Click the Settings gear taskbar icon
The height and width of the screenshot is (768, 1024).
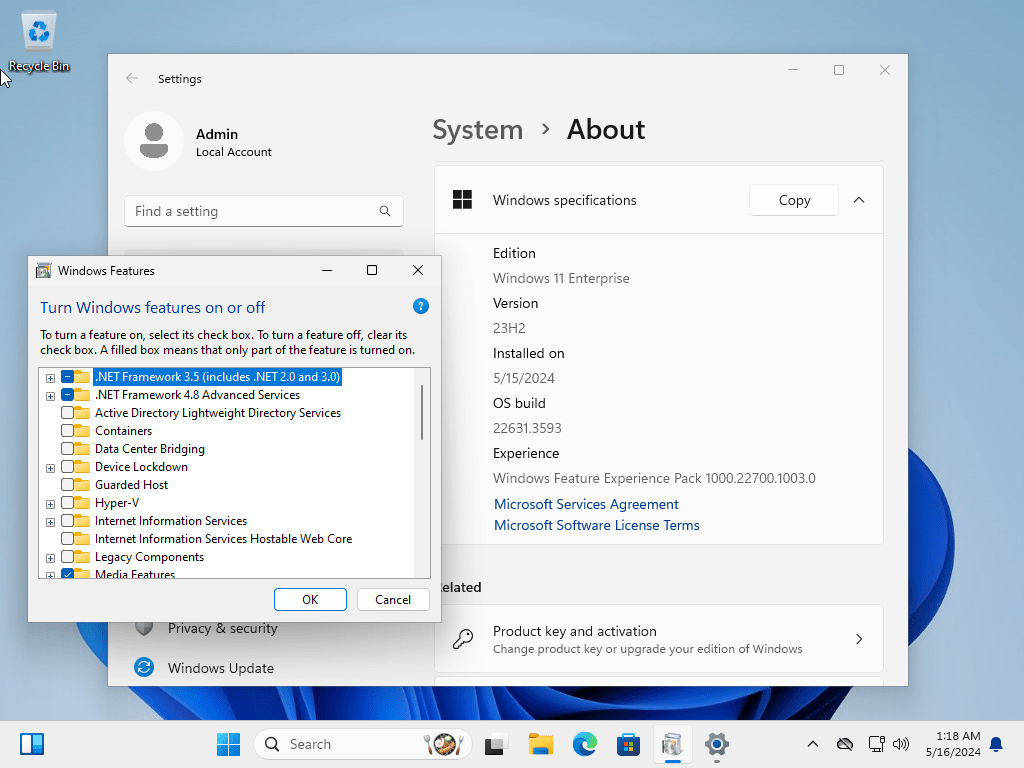716,744
